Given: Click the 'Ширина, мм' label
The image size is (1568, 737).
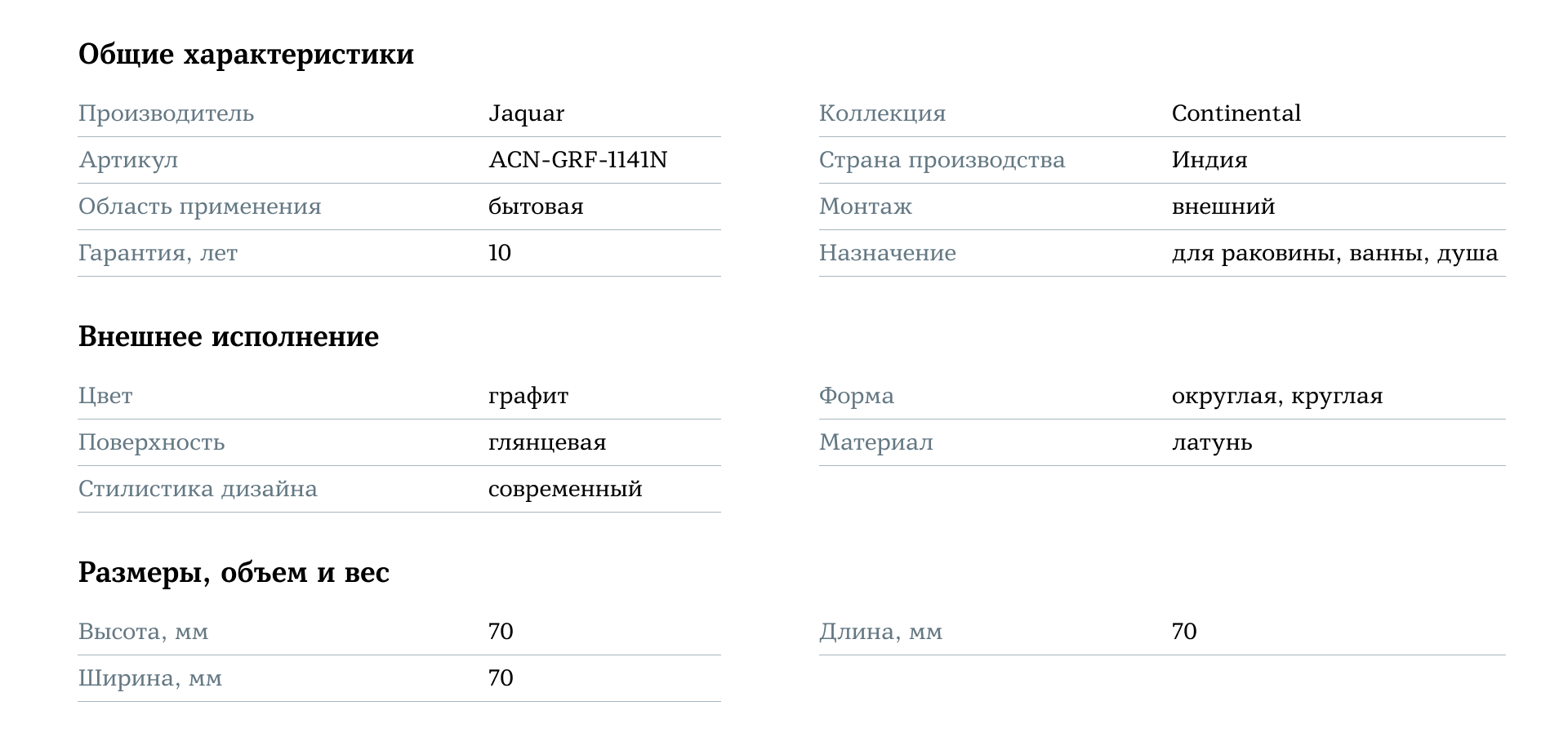Looking at the screenshot, I should pyautogui.click(x=150, y=679).
